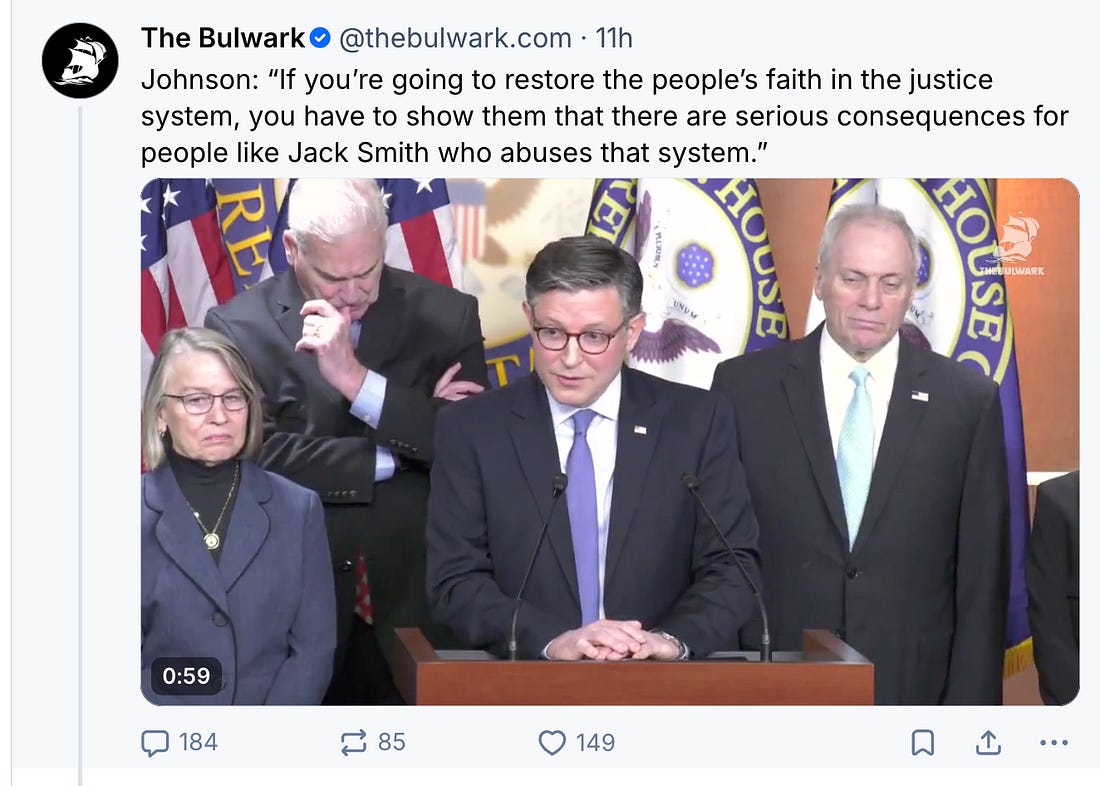Click the 184 replies count
Image resolution: width=1100 pixels, height=786 pixels.
199,742
